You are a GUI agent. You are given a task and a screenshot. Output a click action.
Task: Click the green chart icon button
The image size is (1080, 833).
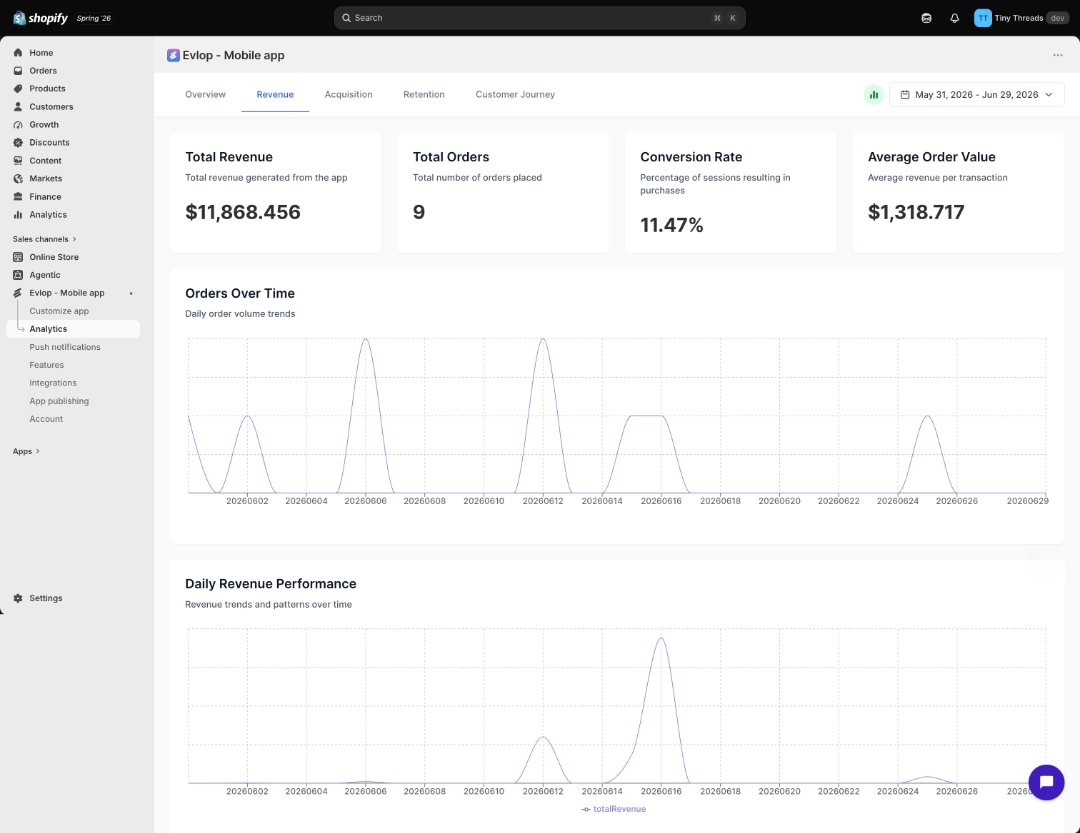[x=873, y=94]
